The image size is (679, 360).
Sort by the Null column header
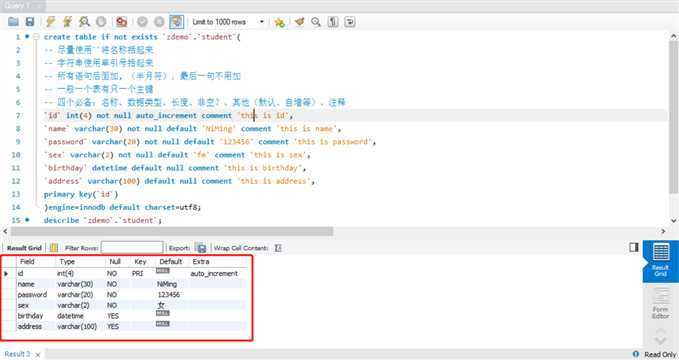pyautogui.click(x=115, y=262)
